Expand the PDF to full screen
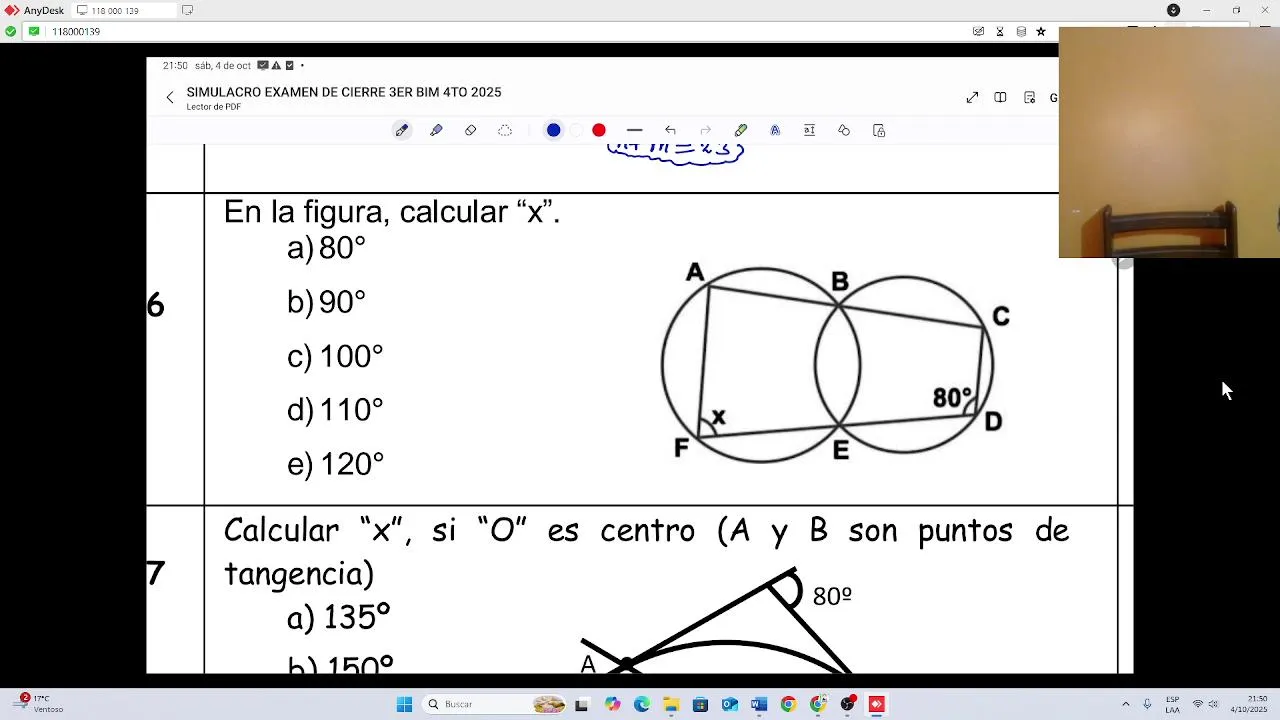This screenshot has width=1280, height=720. click(972, 97)
